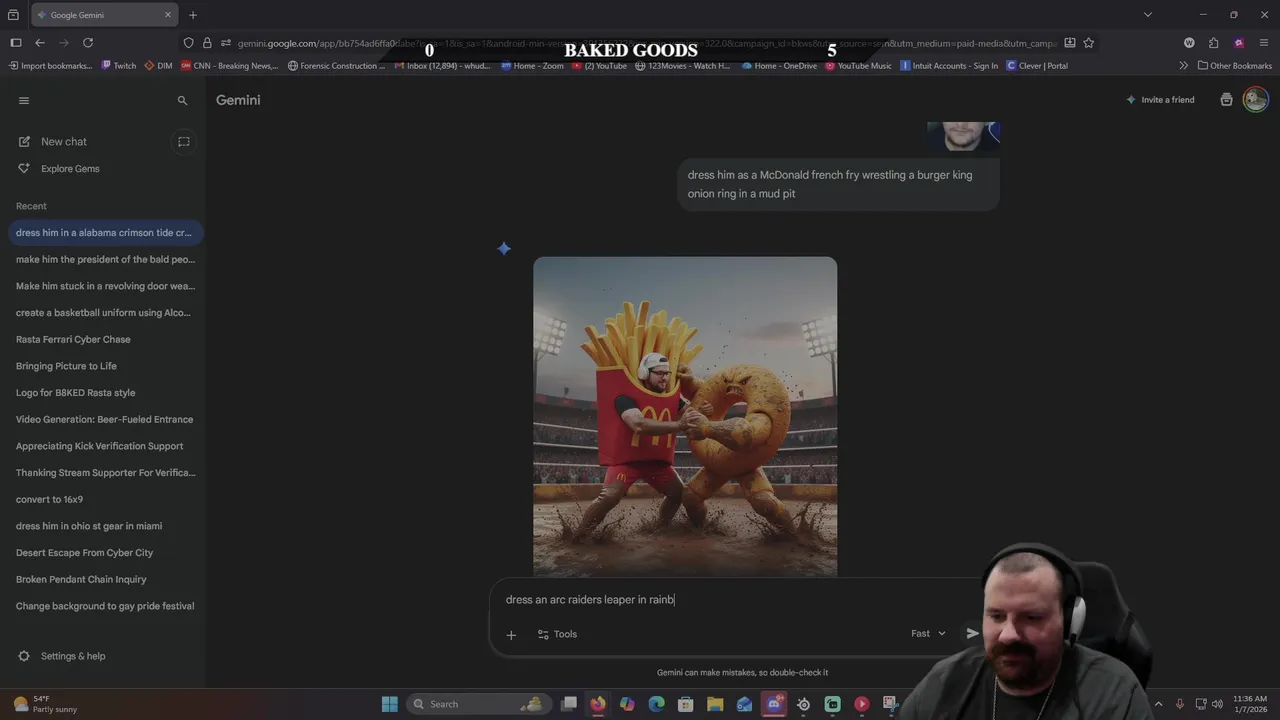Open the Google Gemini browser tab

point(104,15)
